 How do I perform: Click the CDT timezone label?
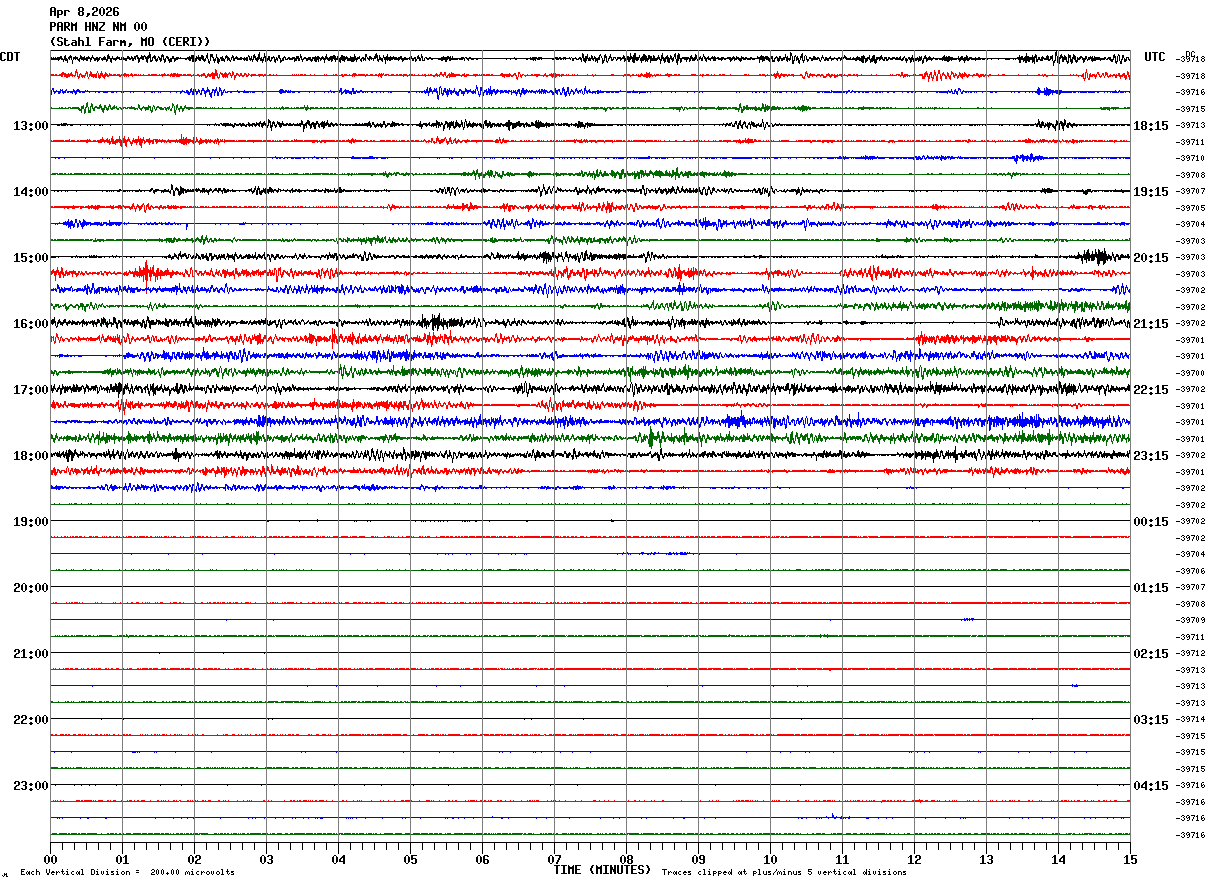pyautogui.click(x=10, y=57)
